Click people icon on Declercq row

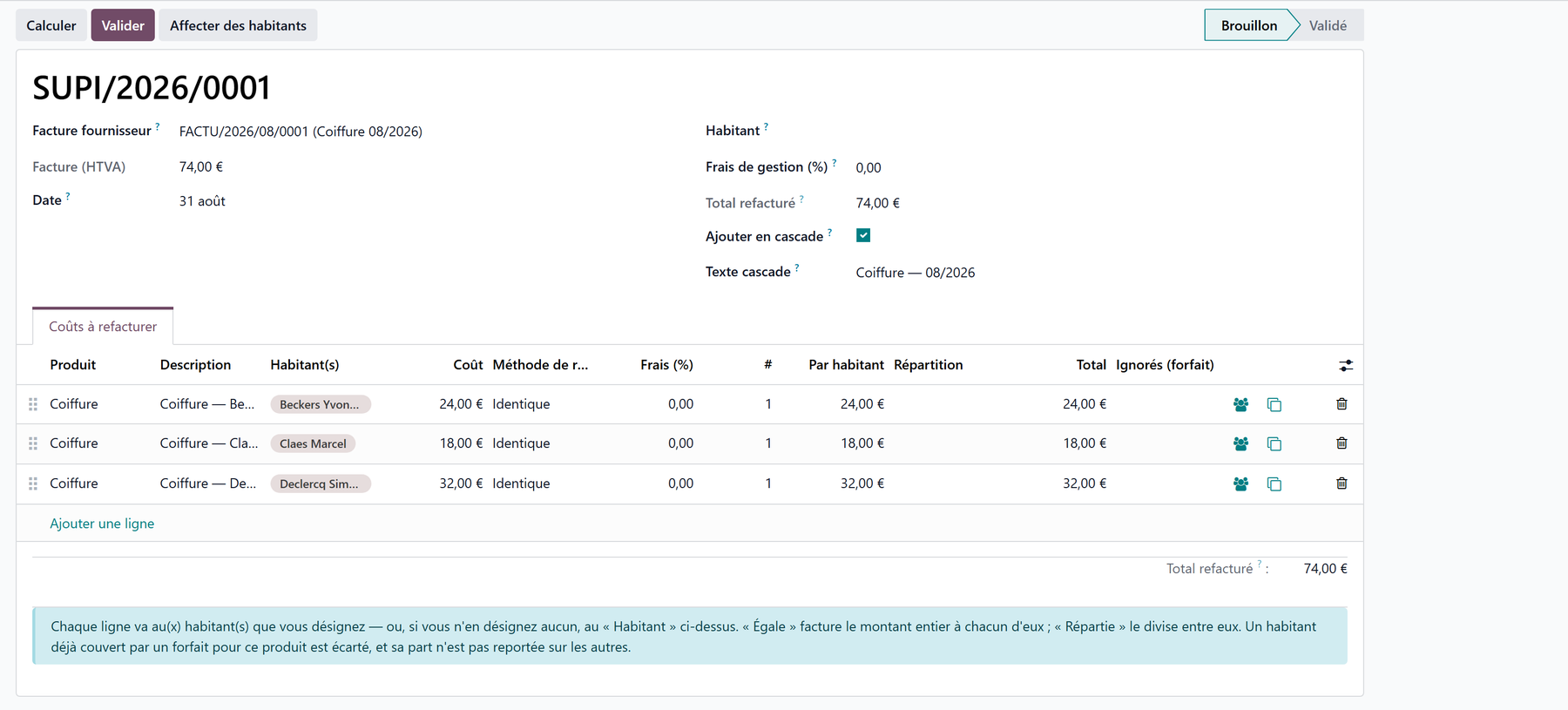click(x=1240, y=483)
